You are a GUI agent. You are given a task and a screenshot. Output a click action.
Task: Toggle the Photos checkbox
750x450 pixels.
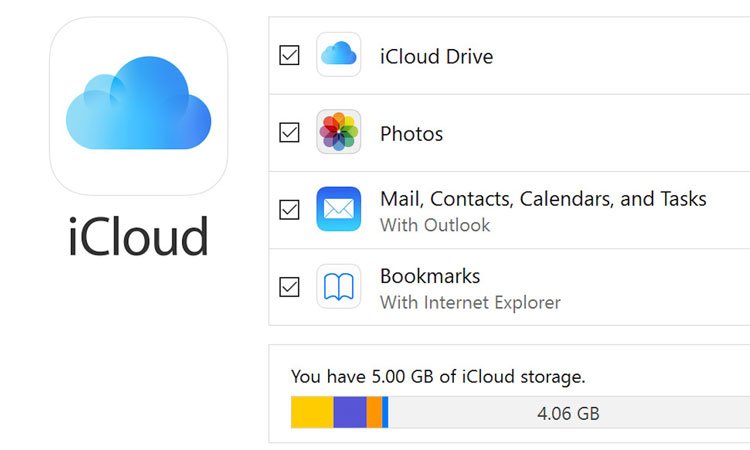tap(289, 133)
